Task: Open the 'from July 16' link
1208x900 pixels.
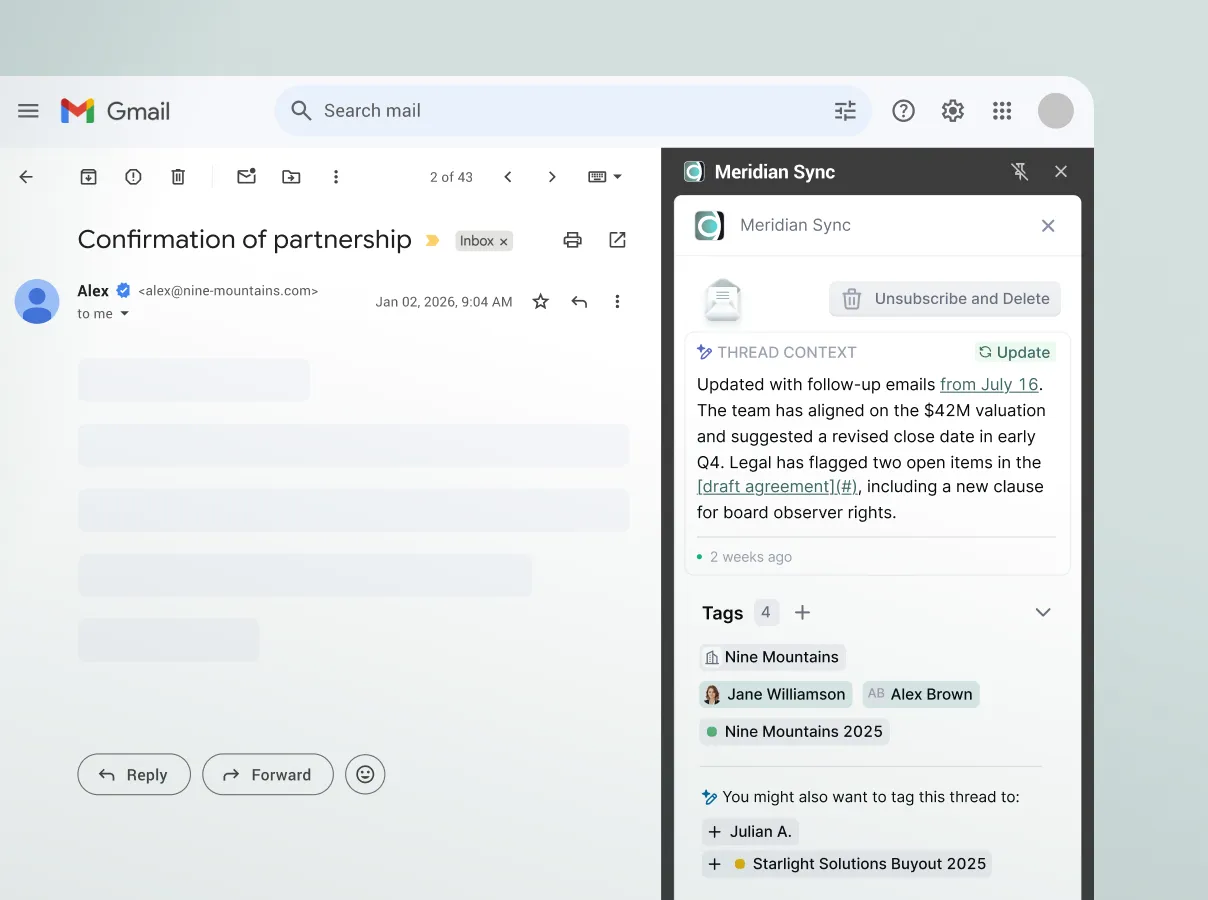Action: tap(989, 384)
